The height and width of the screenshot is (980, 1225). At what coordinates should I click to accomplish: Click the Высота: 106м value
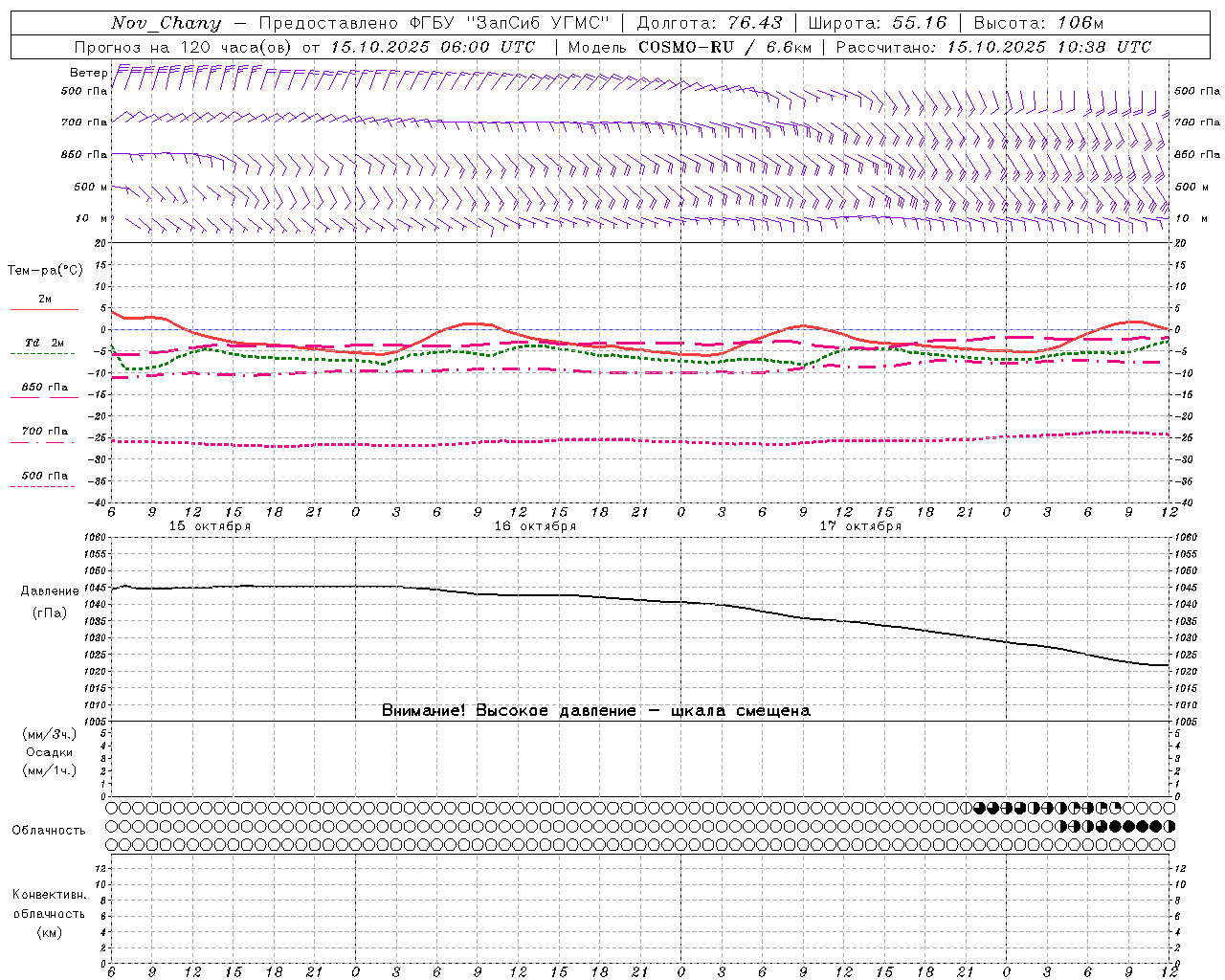click(x=1038, y=23)
